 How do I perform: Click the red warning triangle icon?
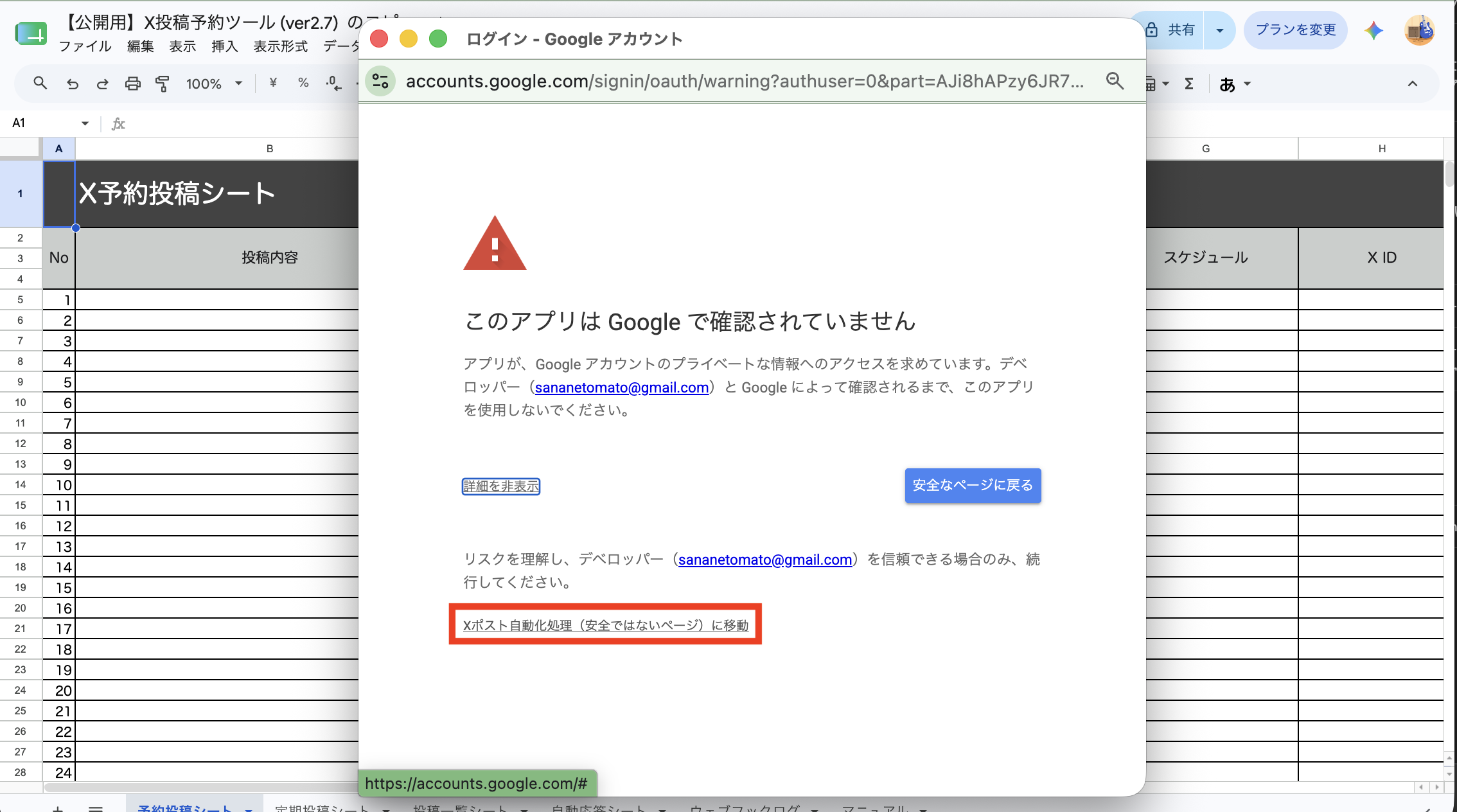(495, 243)
